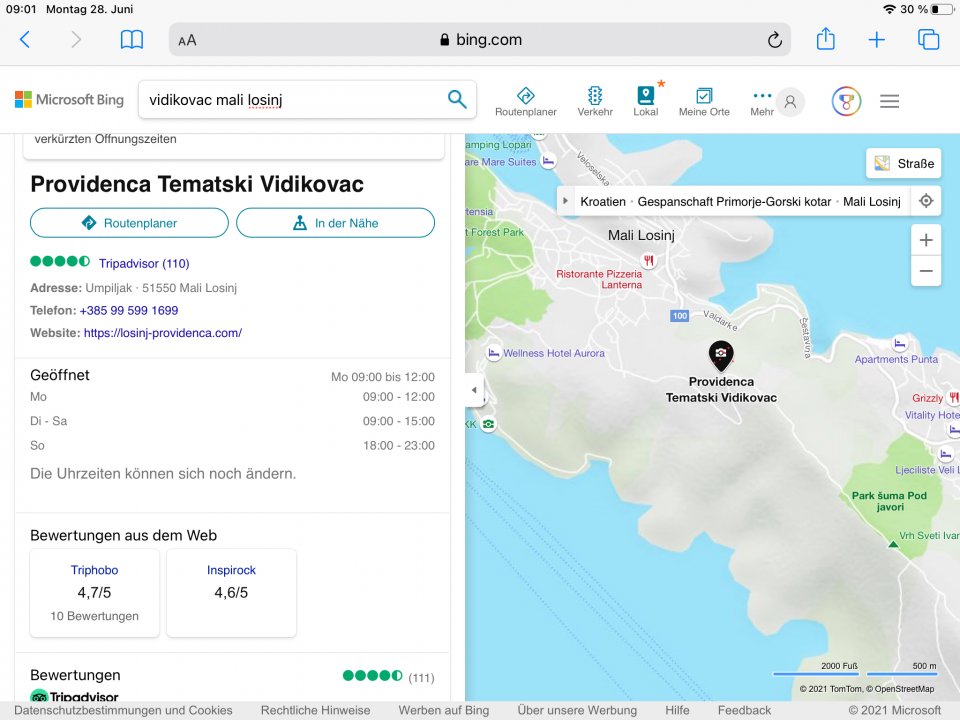Open a new Safari tab
Screen dimensions: 960x720
click(x=876, y=40)
